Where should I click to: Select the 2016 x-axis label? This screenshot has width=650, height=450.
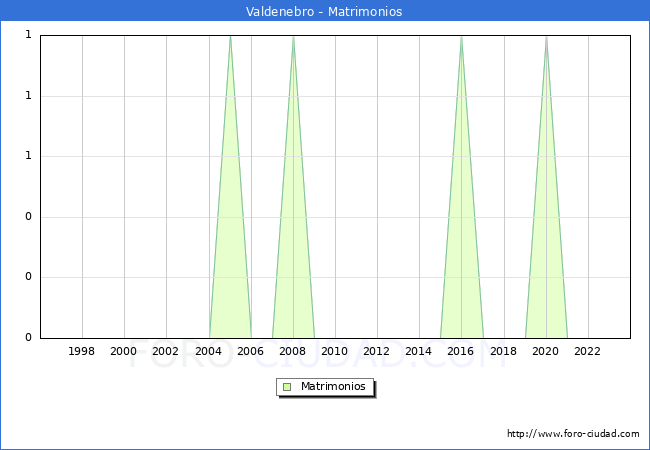point(461,351)
